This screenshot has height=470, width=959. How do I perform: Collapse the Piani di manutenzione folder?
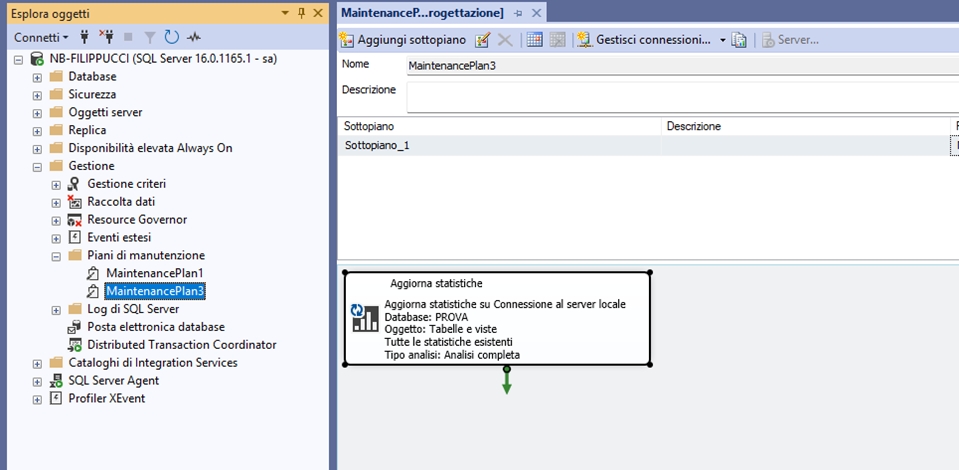(x=56, y=256)
